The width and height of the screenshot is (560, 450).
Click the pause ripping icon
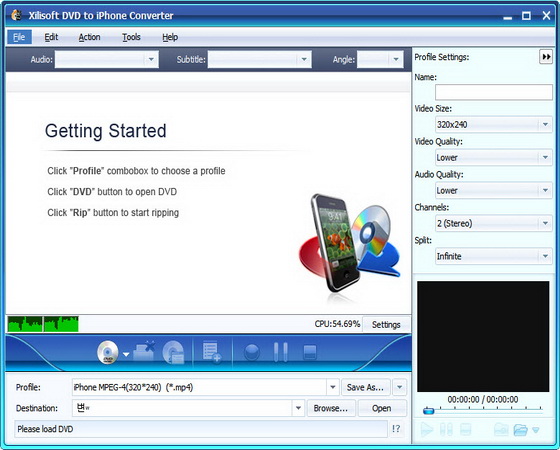pyautogui.click(x=280, y=352)
